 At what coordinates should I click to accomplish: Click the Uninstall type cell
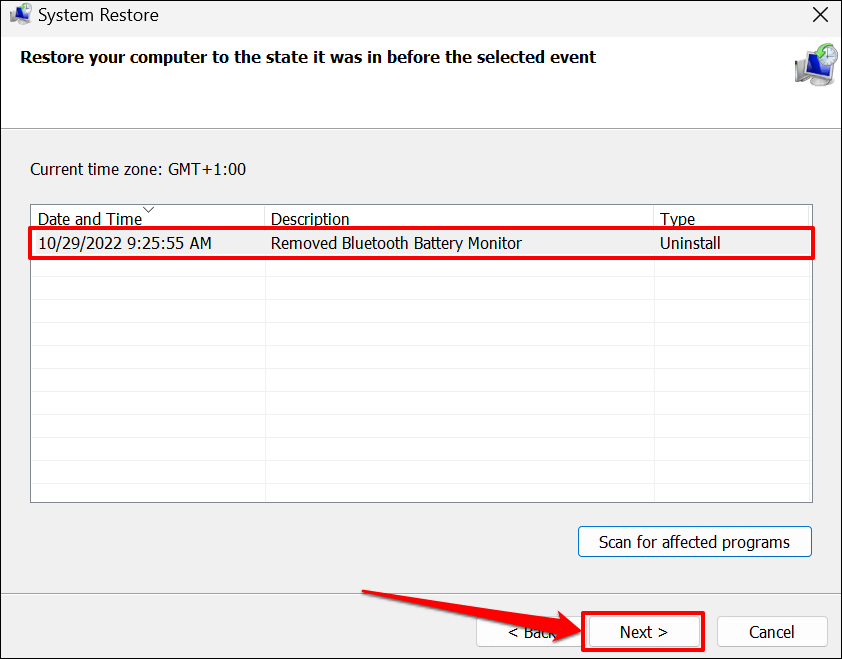(690, 243)
